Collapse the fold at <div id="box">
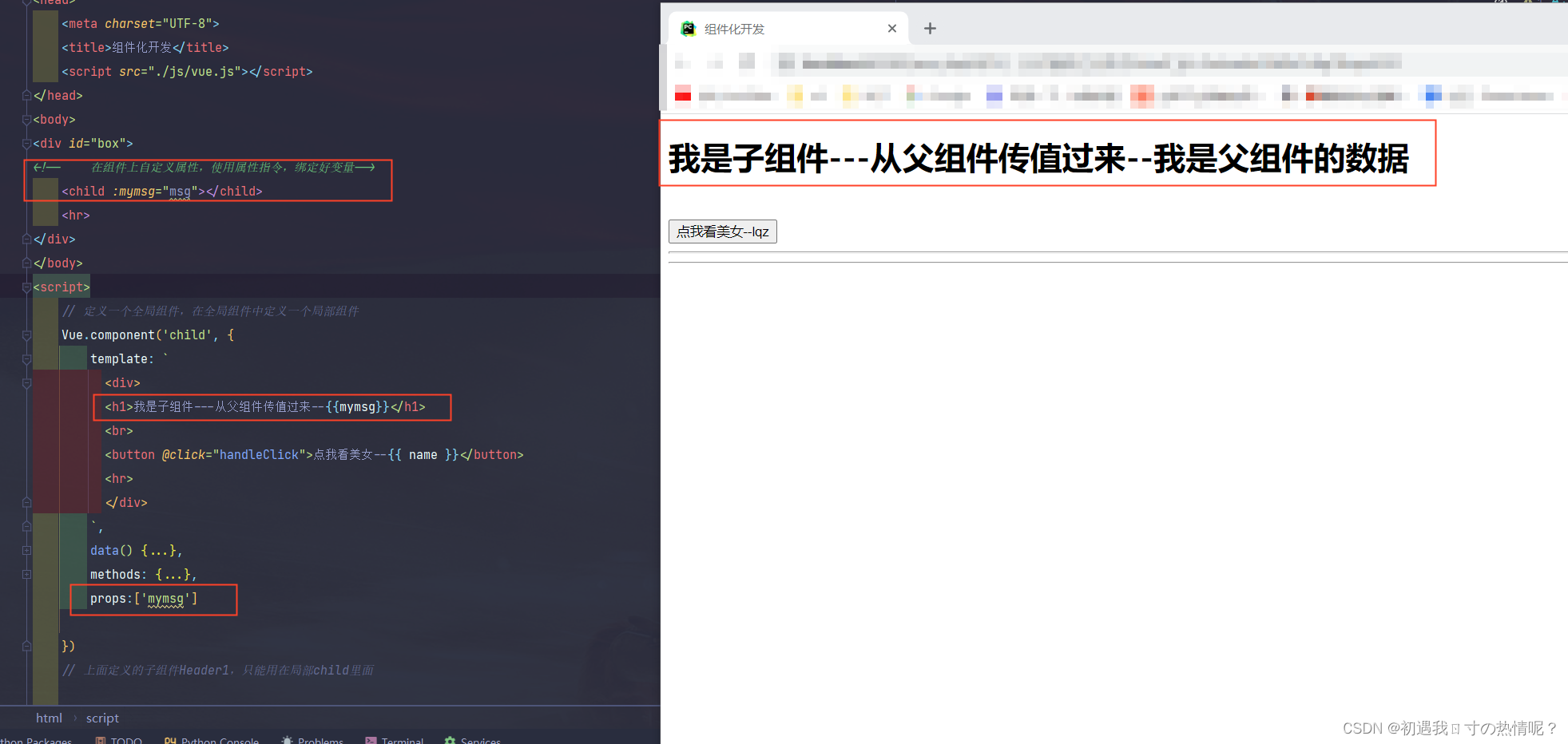The width and height of the screenshot is (1568, 744). [x=26, y=144]
